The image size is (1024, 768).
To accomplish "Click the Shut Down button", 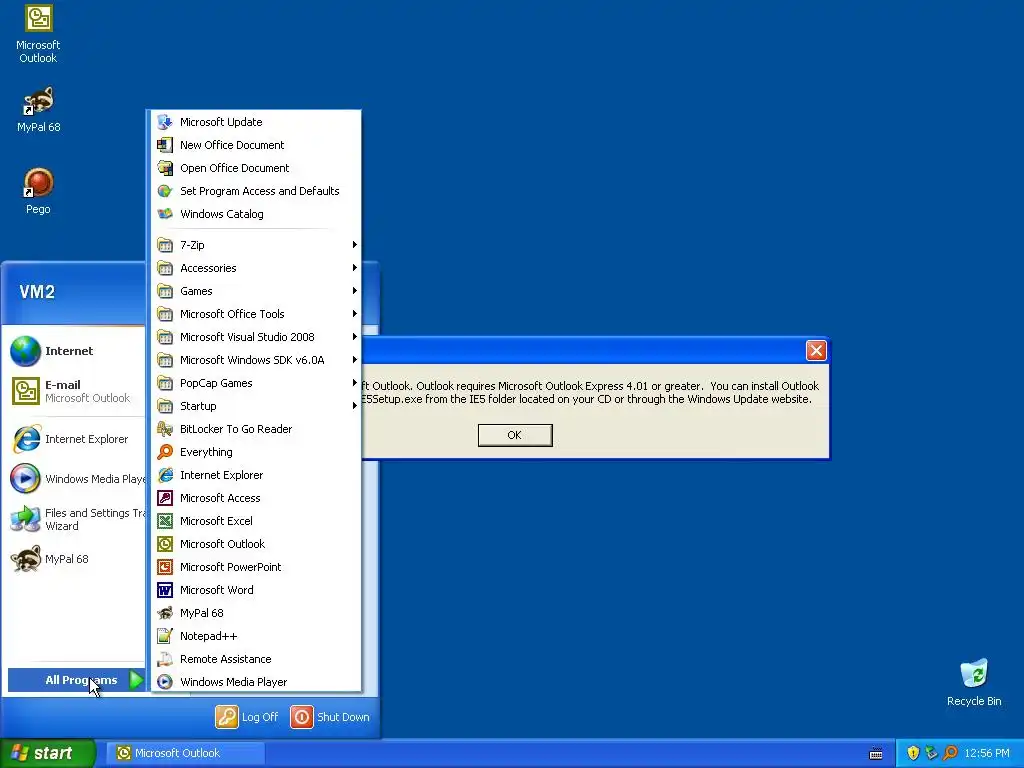I will (x=330, y=716).
